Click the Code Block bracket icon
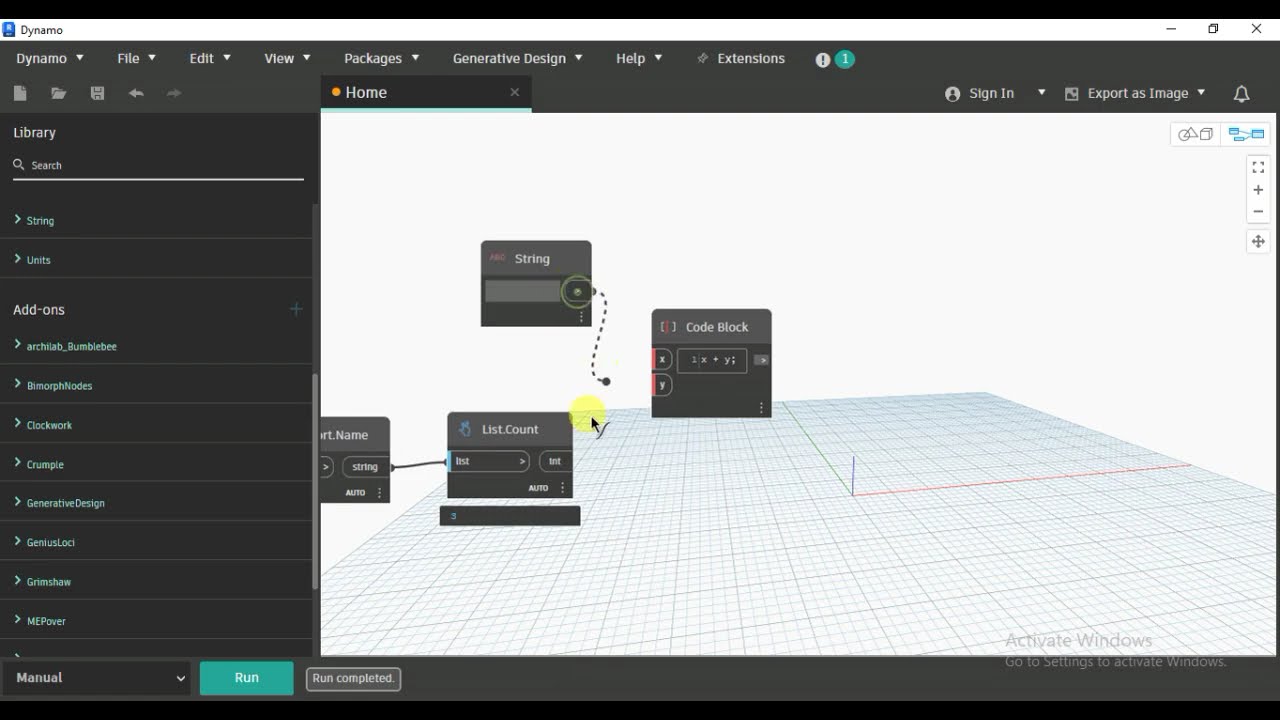1280x720 pixels. (668, 327)
